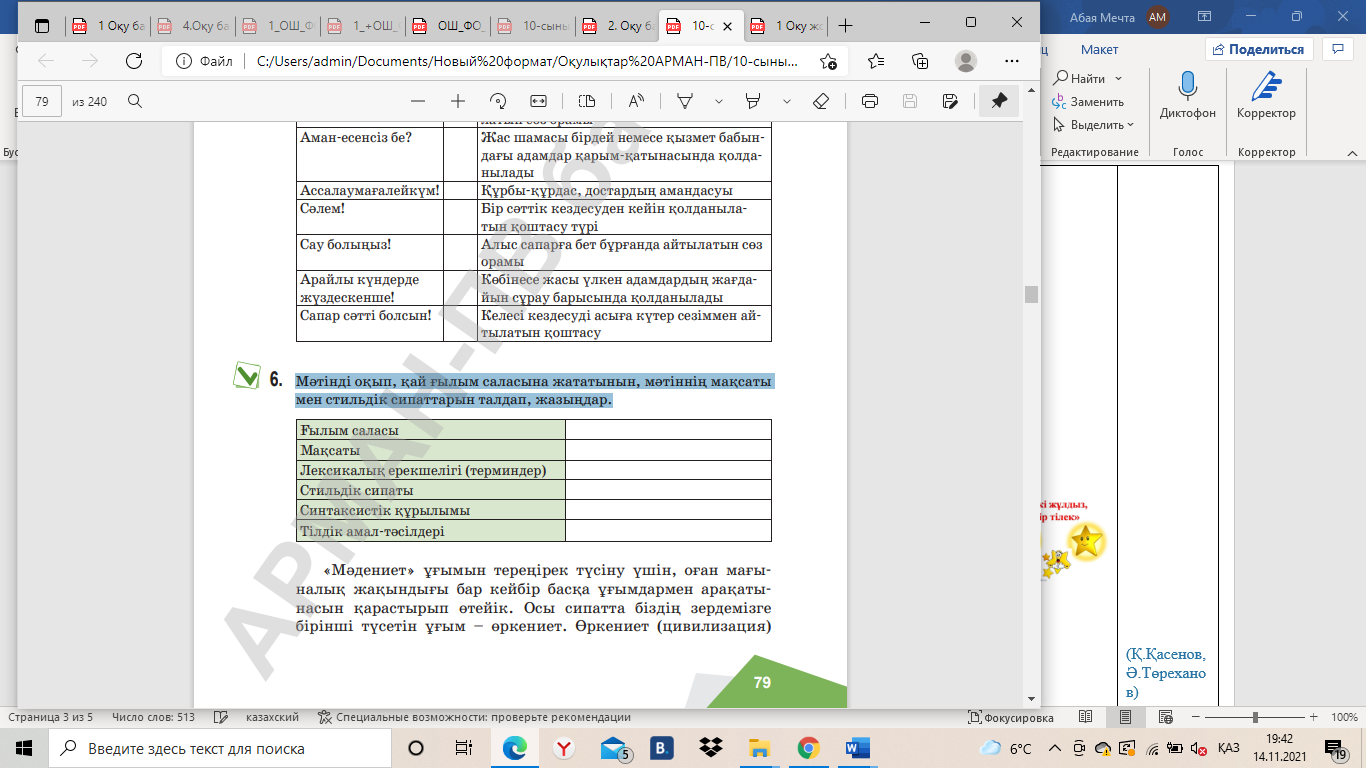
Task: Click Заменить in Word ribbon
Action: 1087,102
